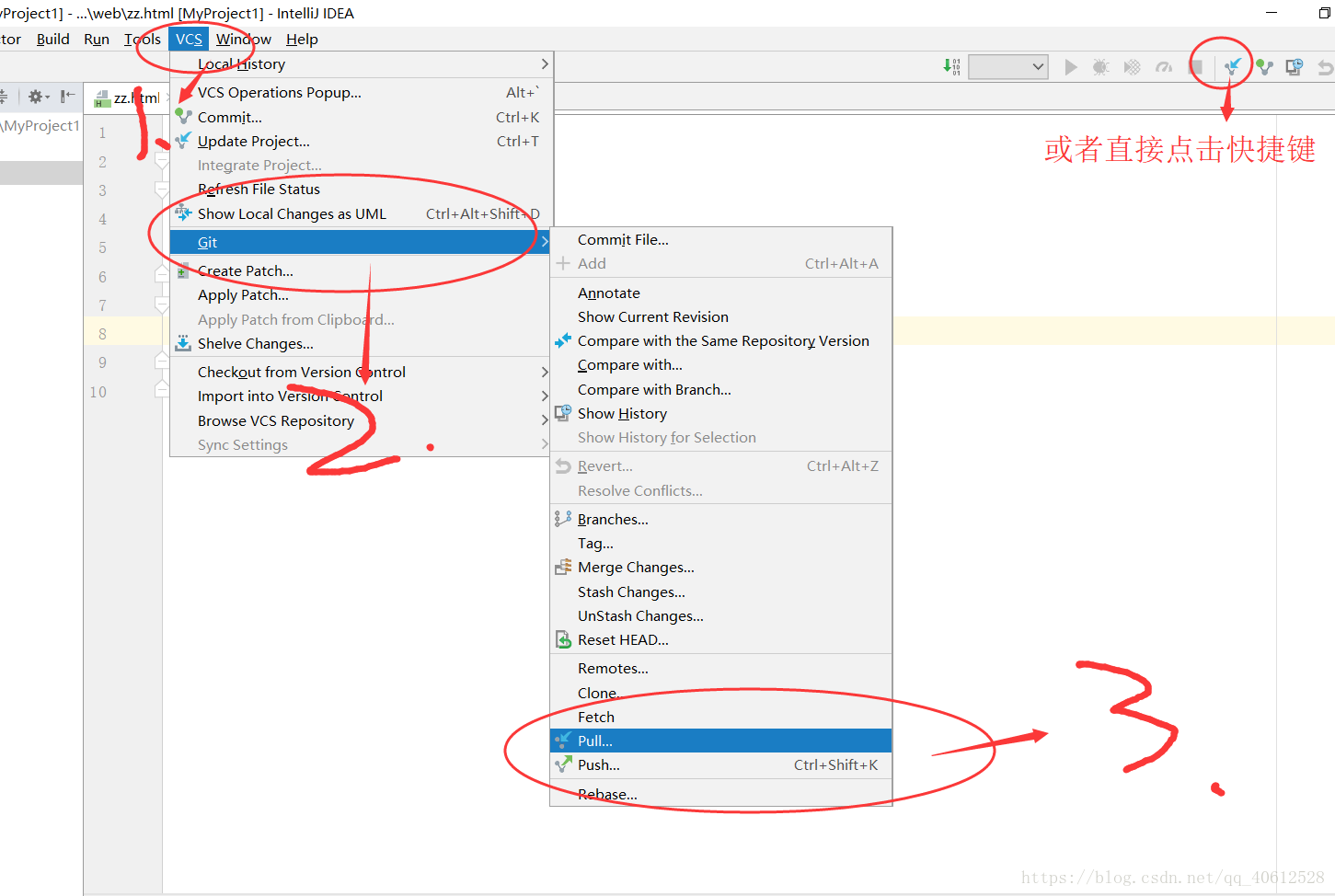Select Tag in the Git submenu
The width and height of the screenshot is (1335, 896).
[x=721, y=543]
